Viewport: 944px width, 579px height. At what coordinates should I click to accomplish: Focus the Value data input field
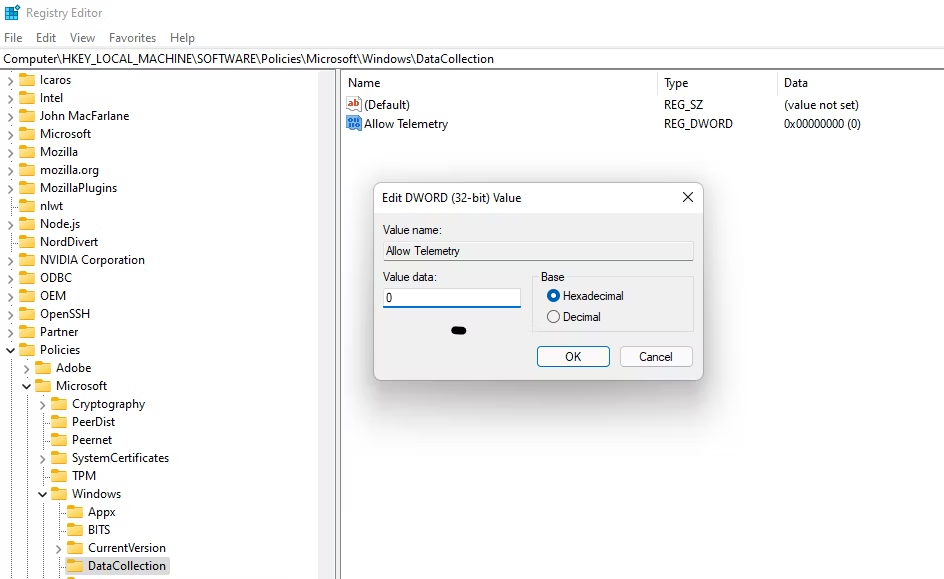(452, 297)
